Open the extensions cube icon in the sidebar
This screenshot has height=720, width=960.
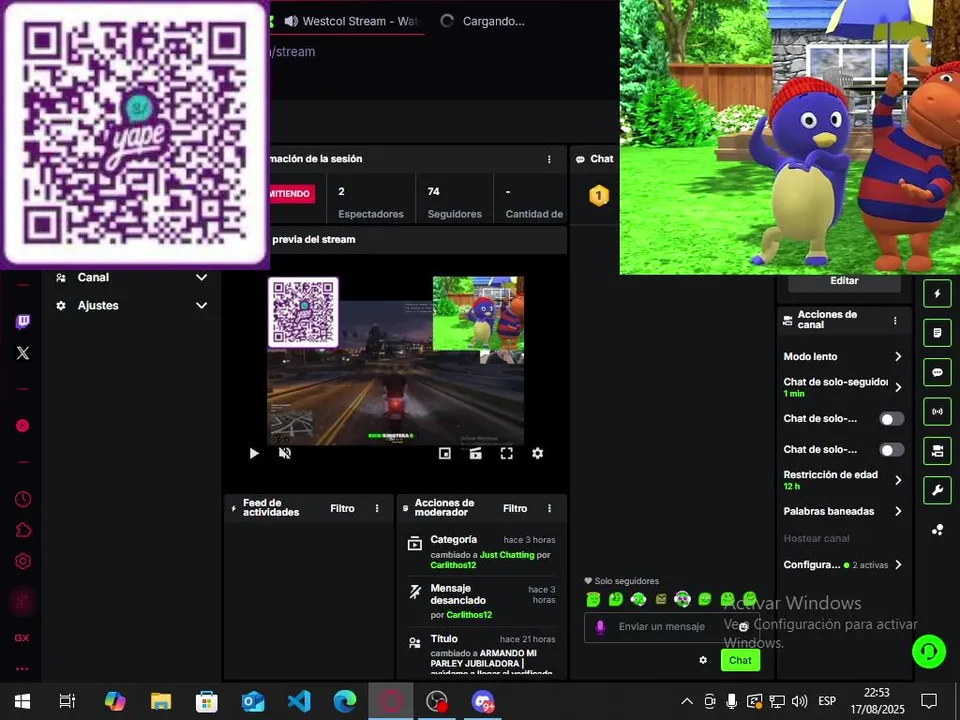tap(23, 530)
